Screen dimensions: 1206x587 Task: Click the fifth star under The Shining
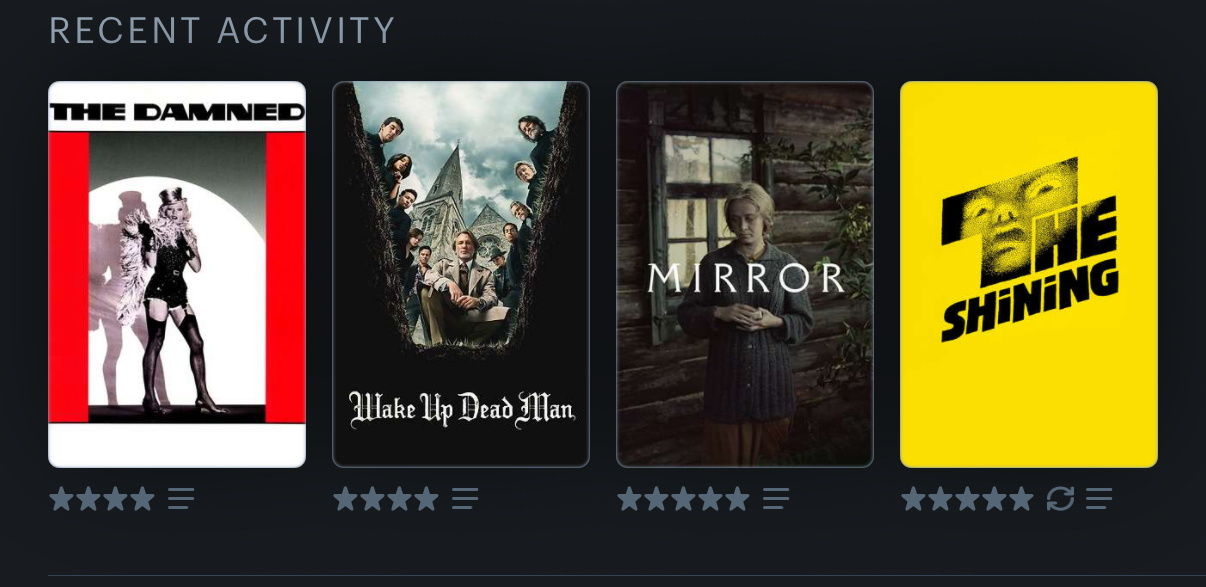point(1021,498)
